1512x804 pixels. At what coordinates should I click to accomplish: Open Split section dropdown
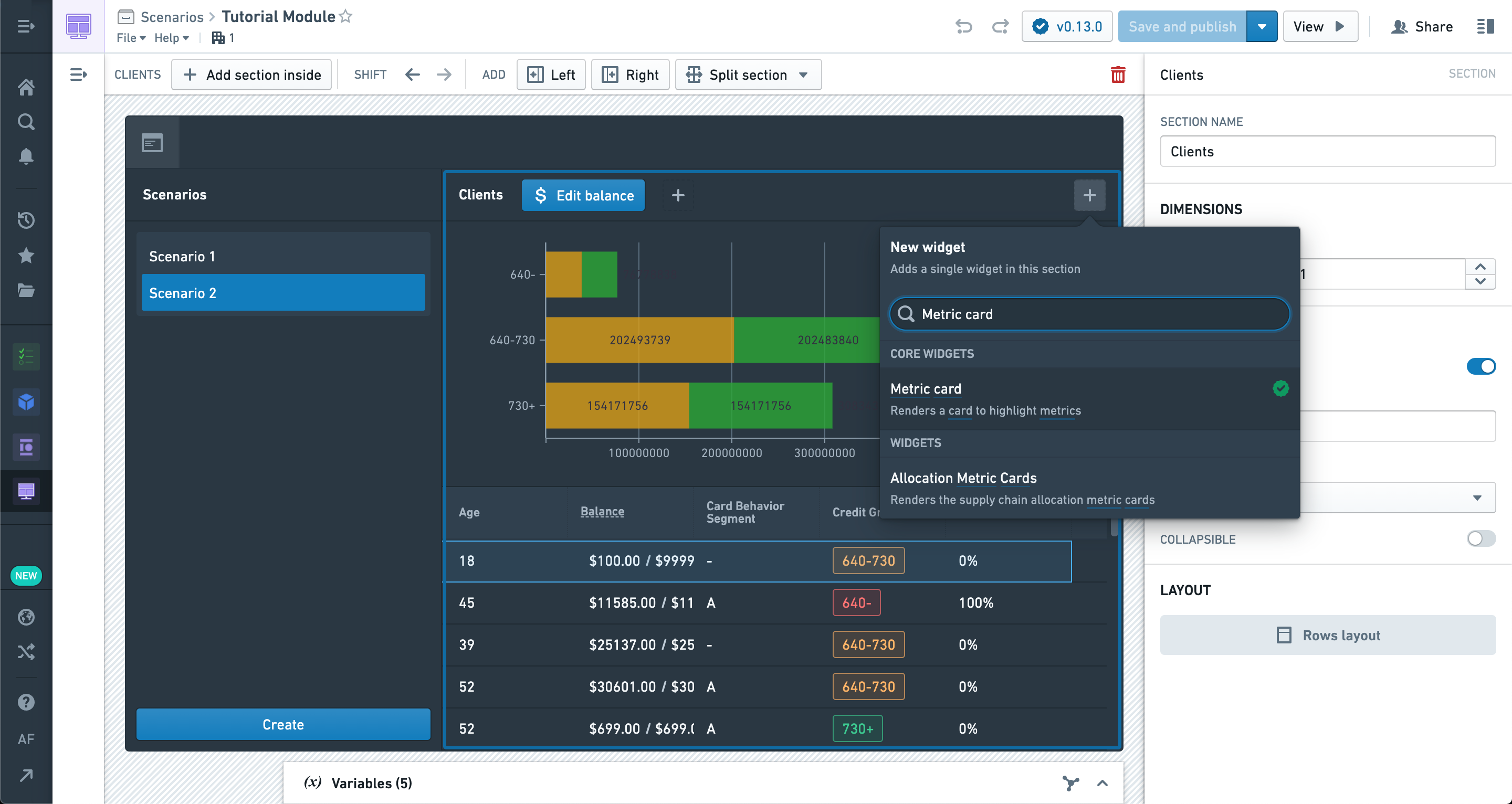click(748, 75)
